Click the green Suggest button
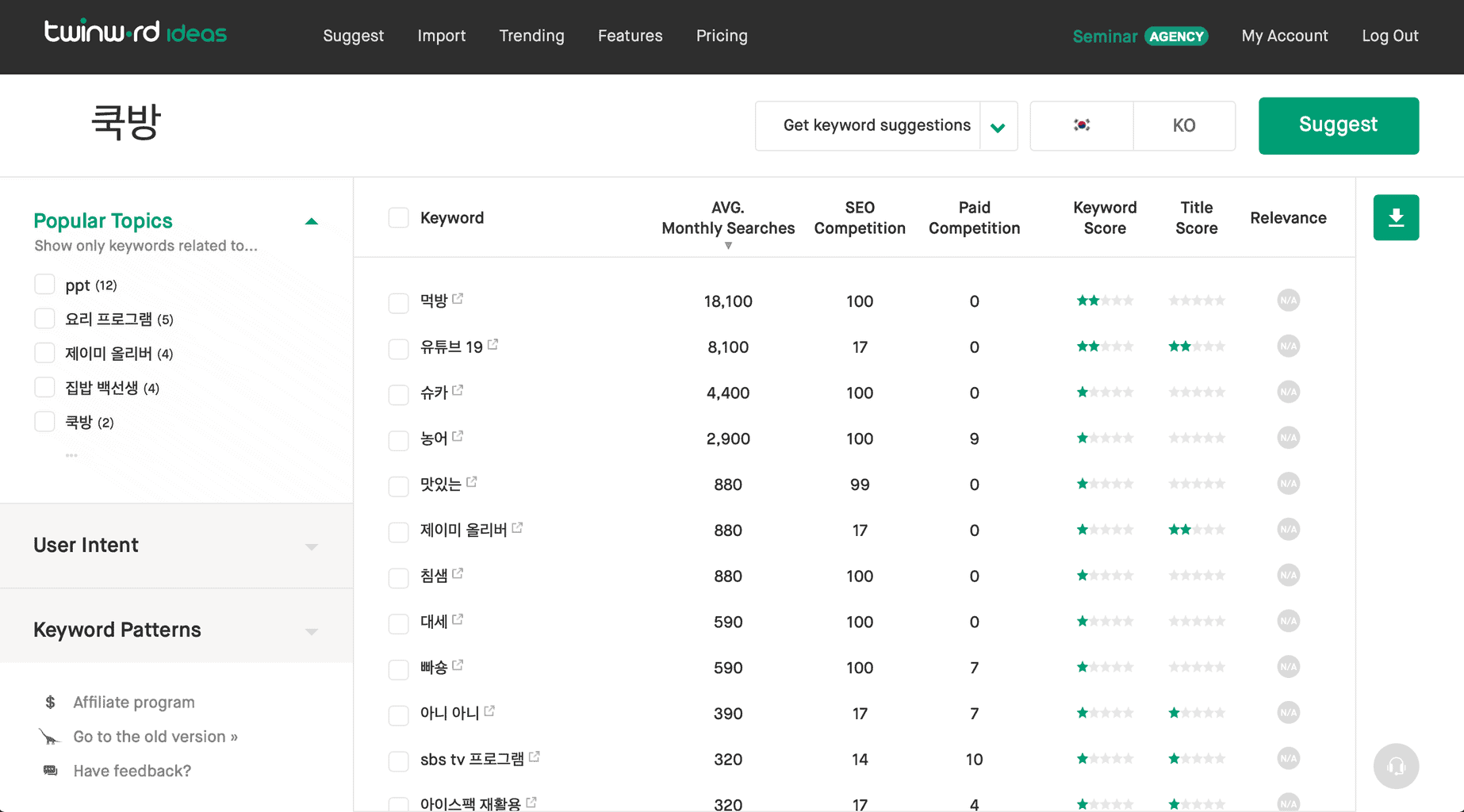The height and width of the screenshot is (812, 1464). tap(1339, 125)
